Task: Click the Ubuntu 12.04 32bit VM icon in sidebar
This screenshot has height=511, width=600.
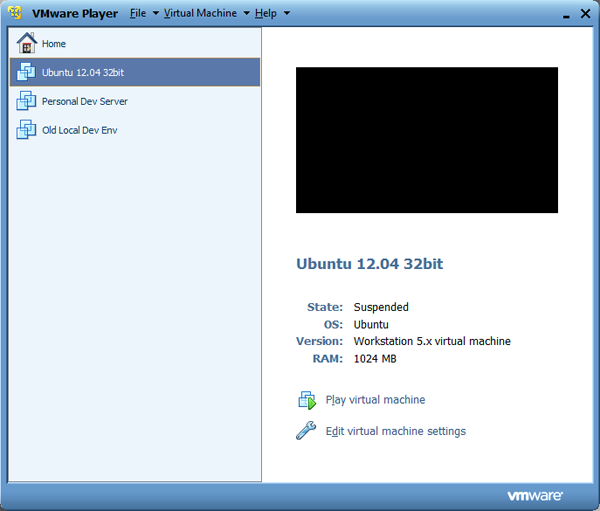Action: (x=26, y=72)
